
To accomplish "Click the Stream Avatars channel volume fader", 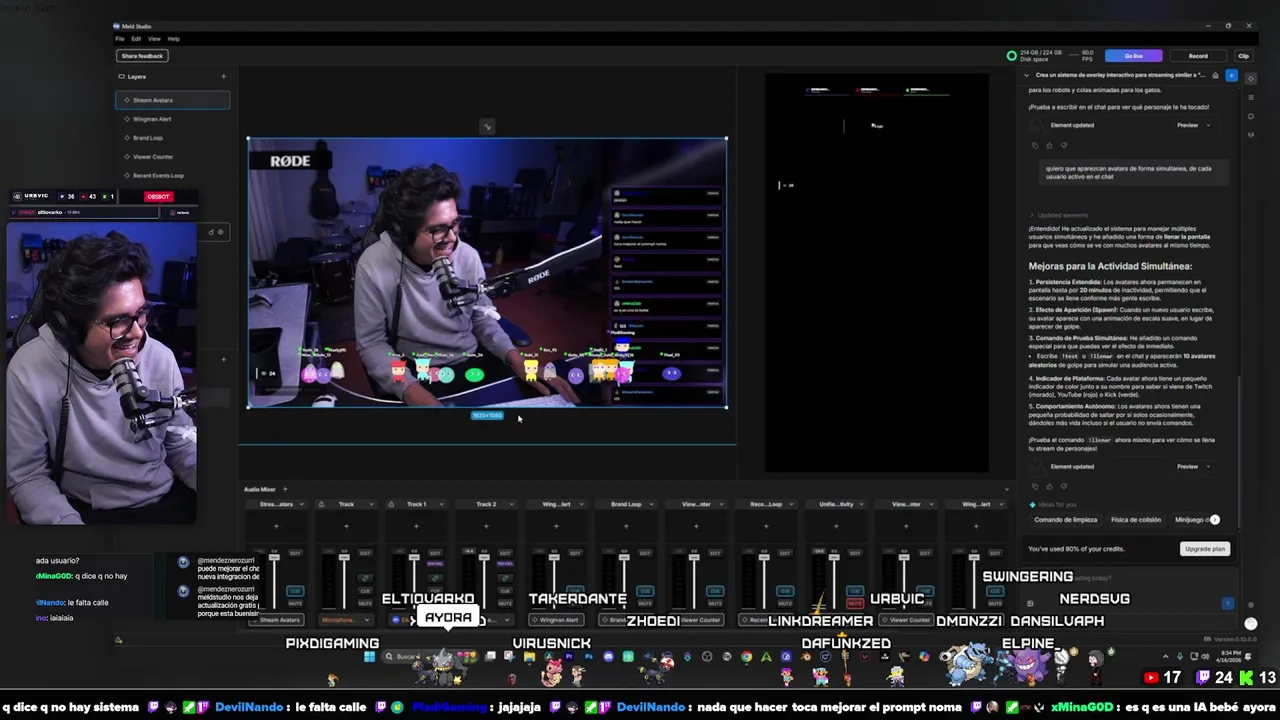I will (x=274, y=557).
